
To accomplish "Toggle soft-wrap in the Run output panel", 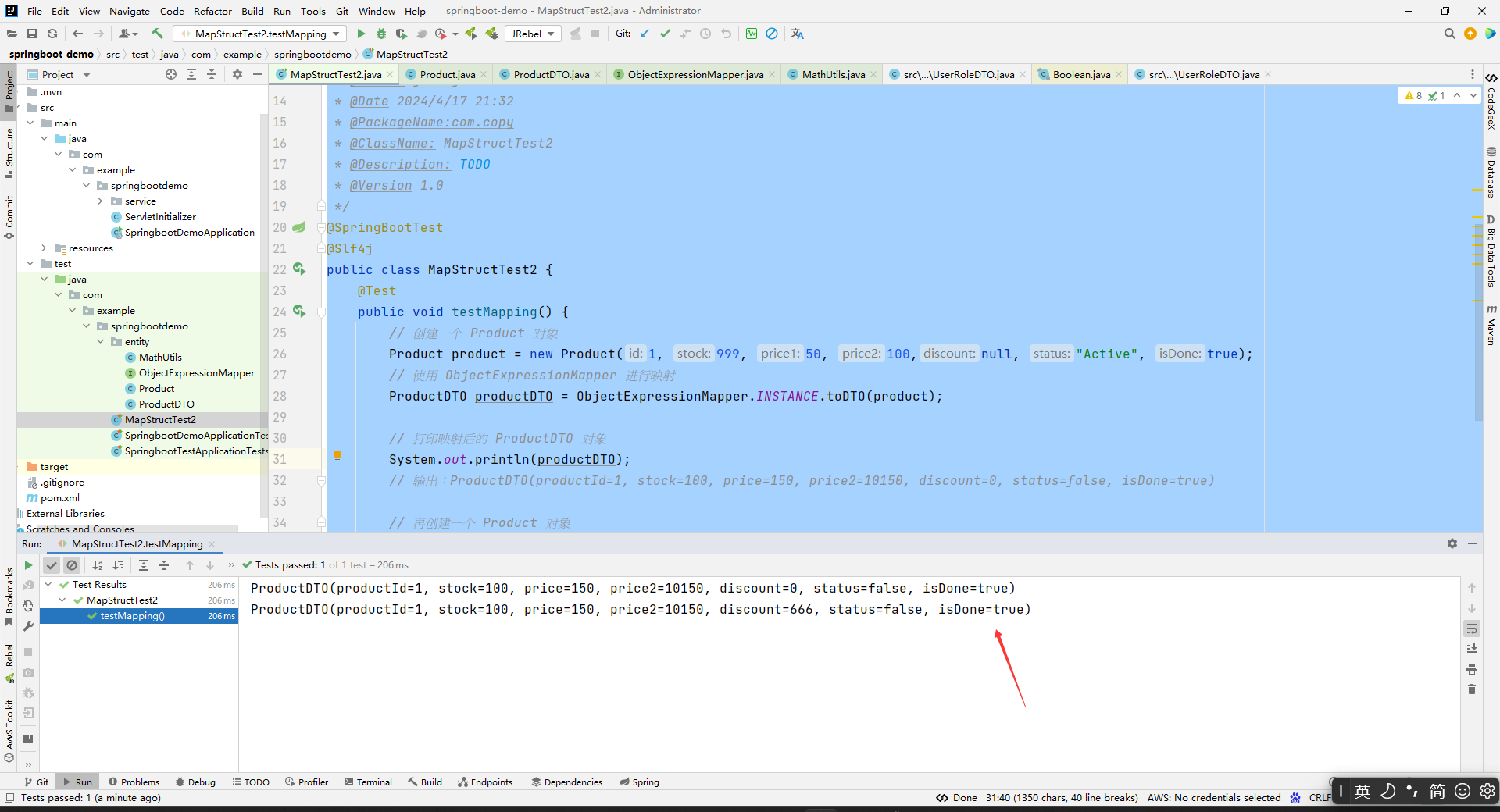I will (1472, 629).
